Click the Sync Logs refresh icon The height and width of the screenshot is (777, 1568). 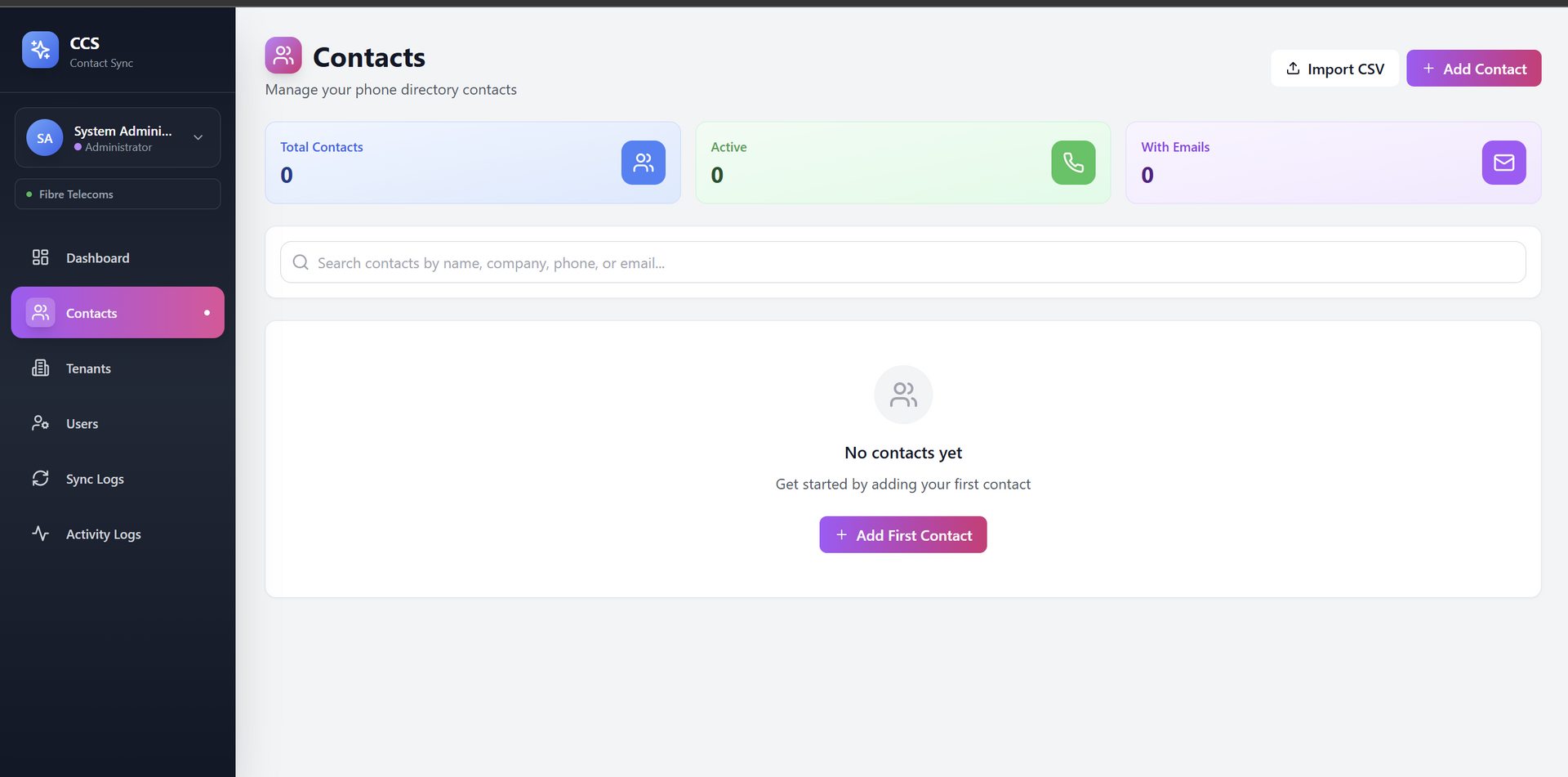pyautogui.click(x=40, y=479)
